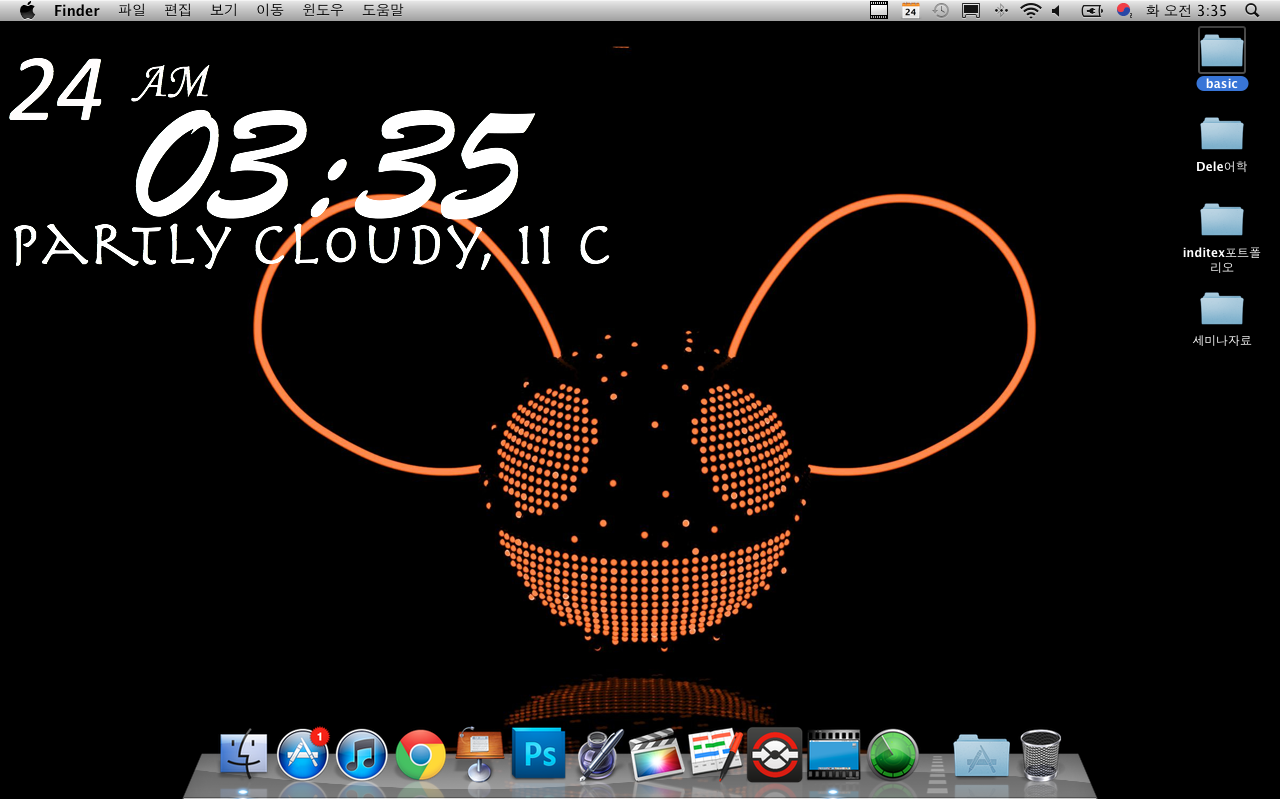Viewport: 1280px width, 799px height.
Task: Open the Bluetooth status menu
Action: coord(1001,10)
